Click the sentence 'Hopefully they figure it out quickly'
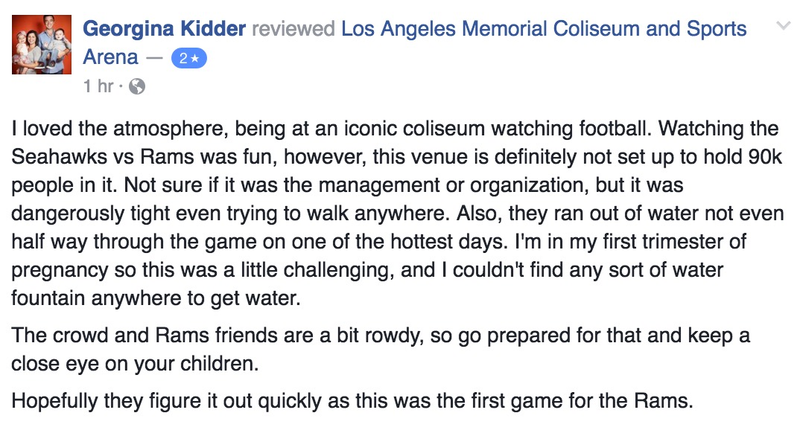Screen dimensions: 800x436 point(352,401)
